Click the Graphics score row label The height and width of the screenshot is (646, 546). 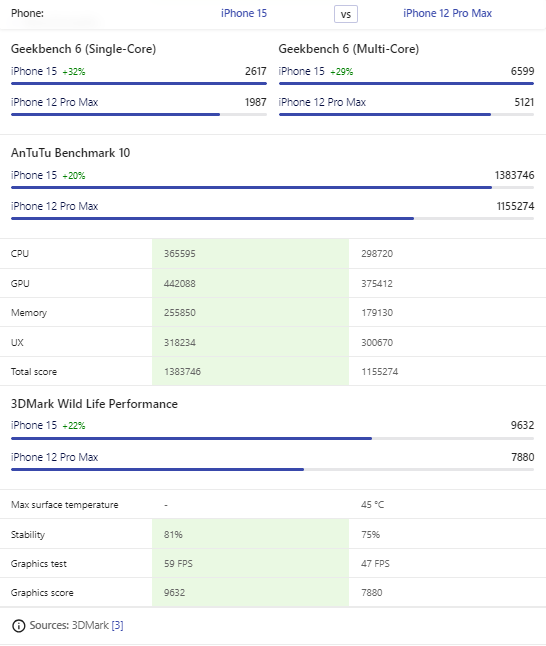pyautogui.click(x=42, y=593)
